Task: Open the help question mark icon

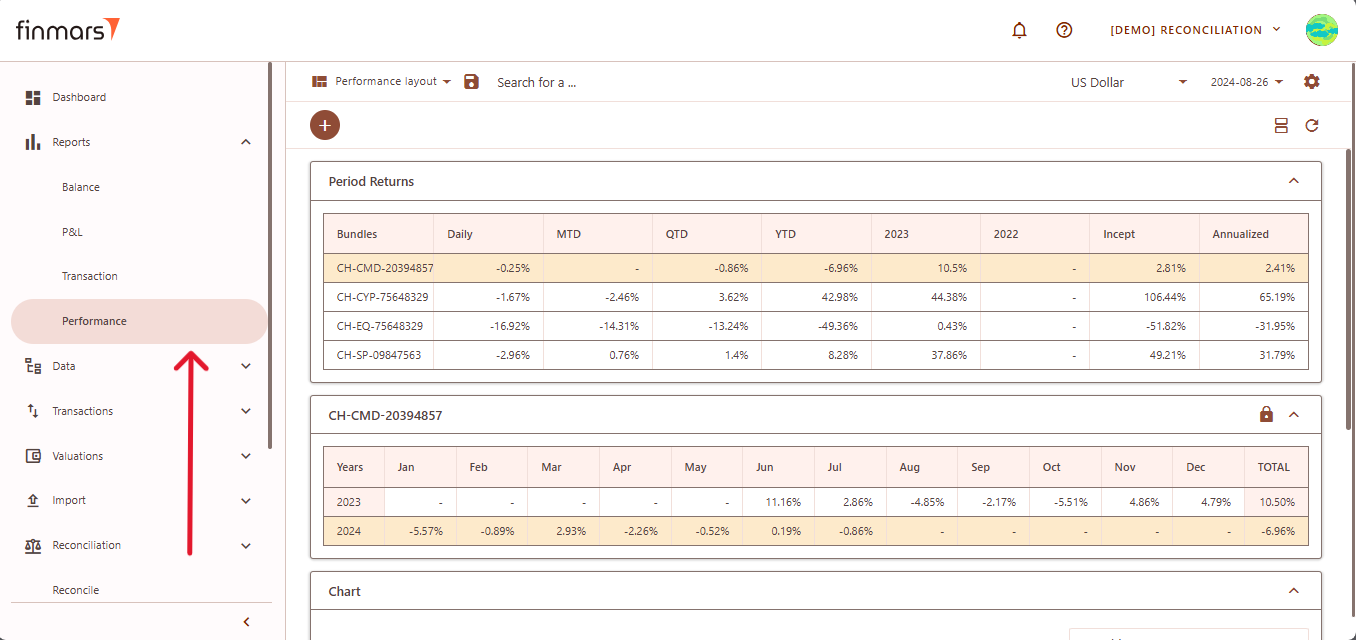Action: coord(1064,30)
